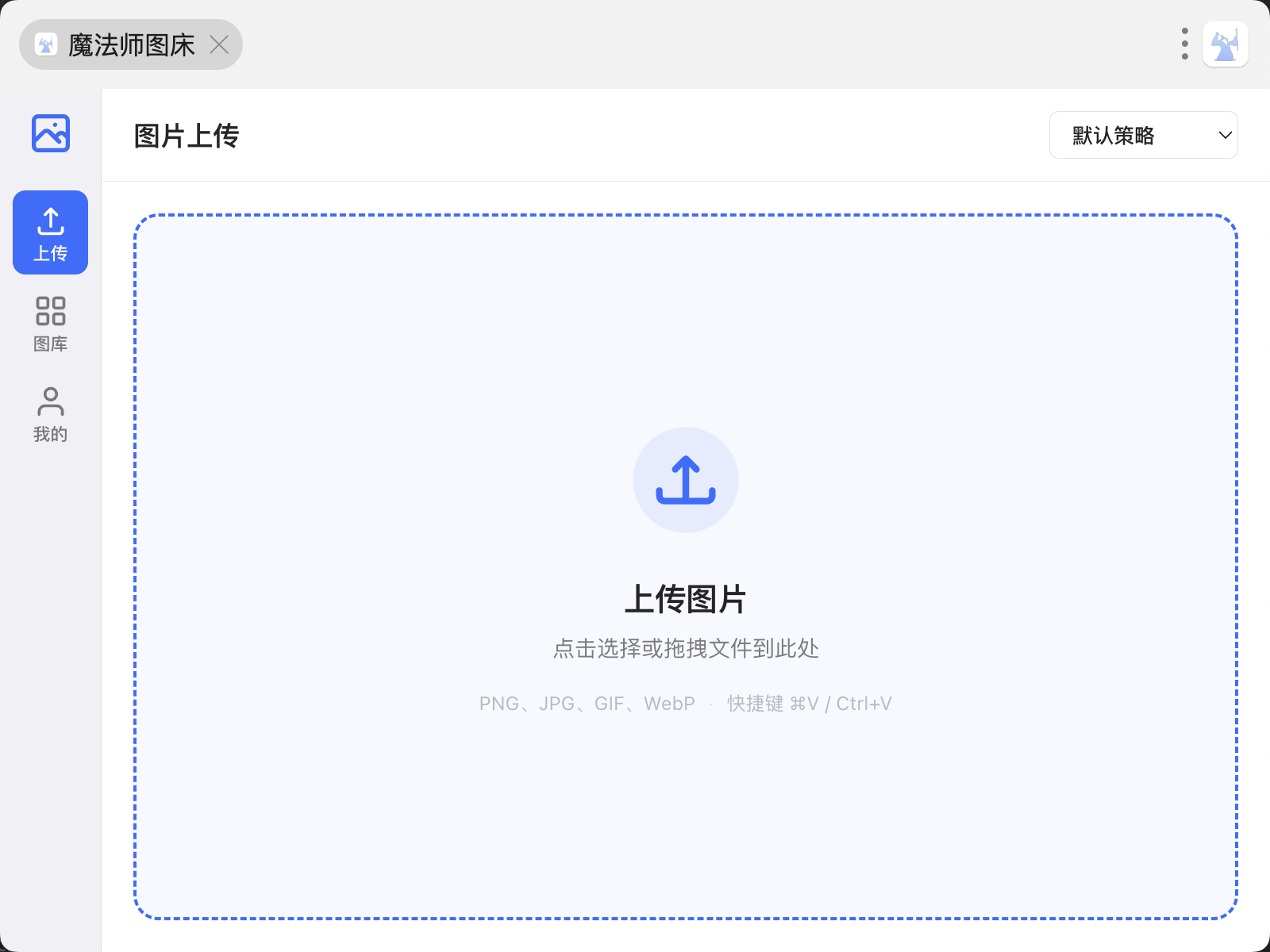1270x952 pixels.
Task: Open the 默认策略 strategy selector
Action: [x=1127, y=135]
